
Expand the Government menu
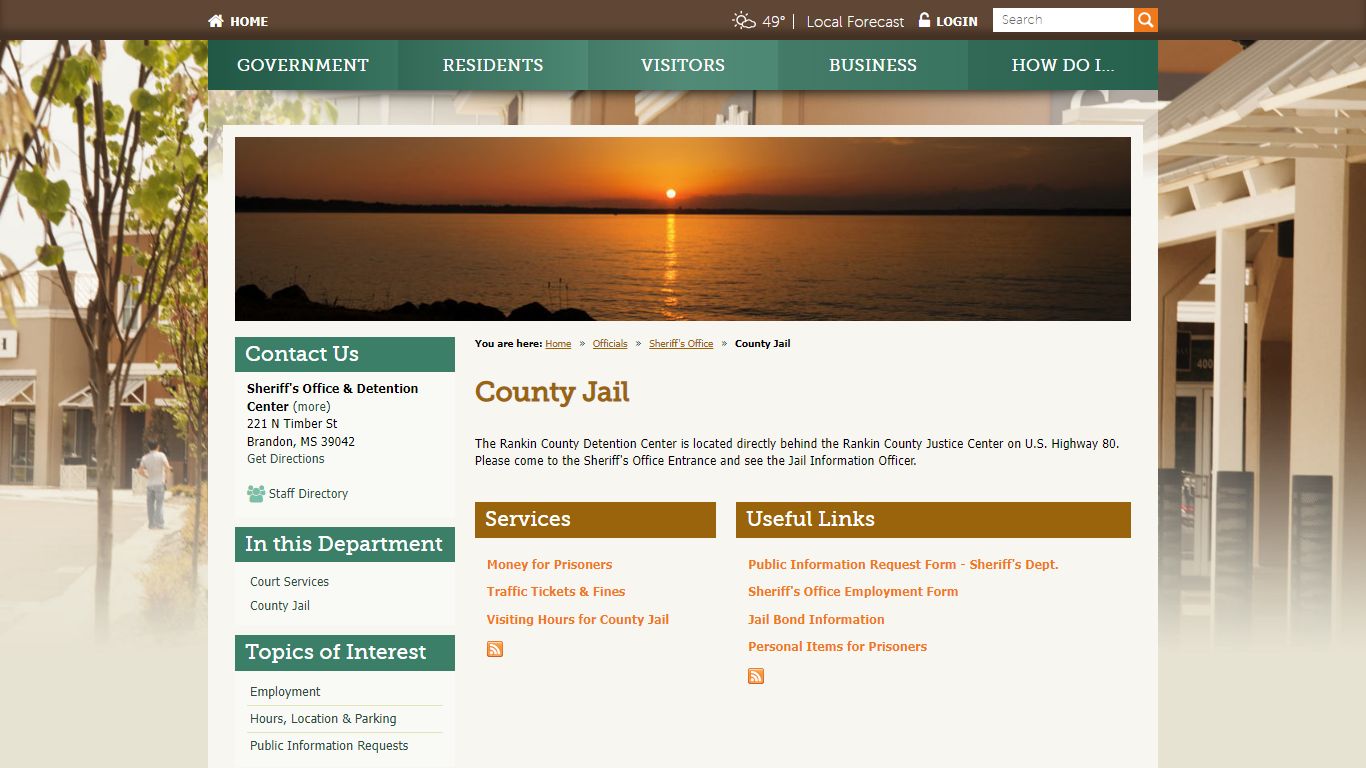[303, 65]
